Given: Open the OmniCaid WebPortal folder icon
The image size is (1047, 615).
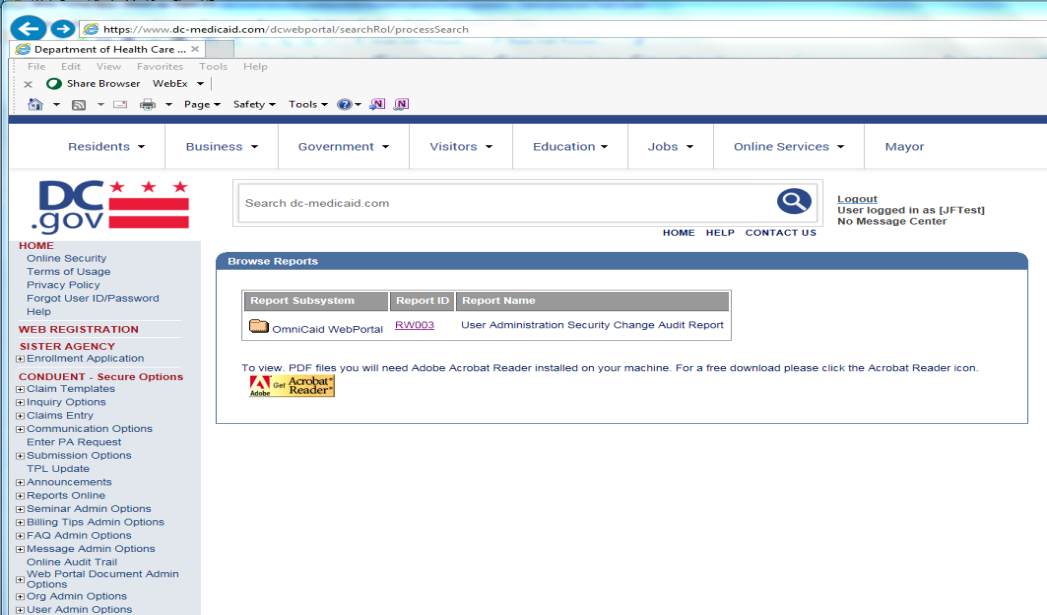Looking at the screenshot, I should pyautogui.click(x=259, y=326).
